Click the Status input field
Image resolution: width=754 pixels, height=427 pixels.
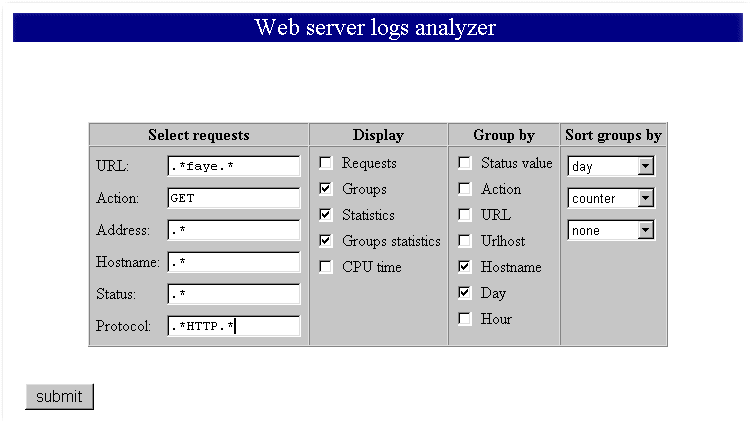click(234, 294)
